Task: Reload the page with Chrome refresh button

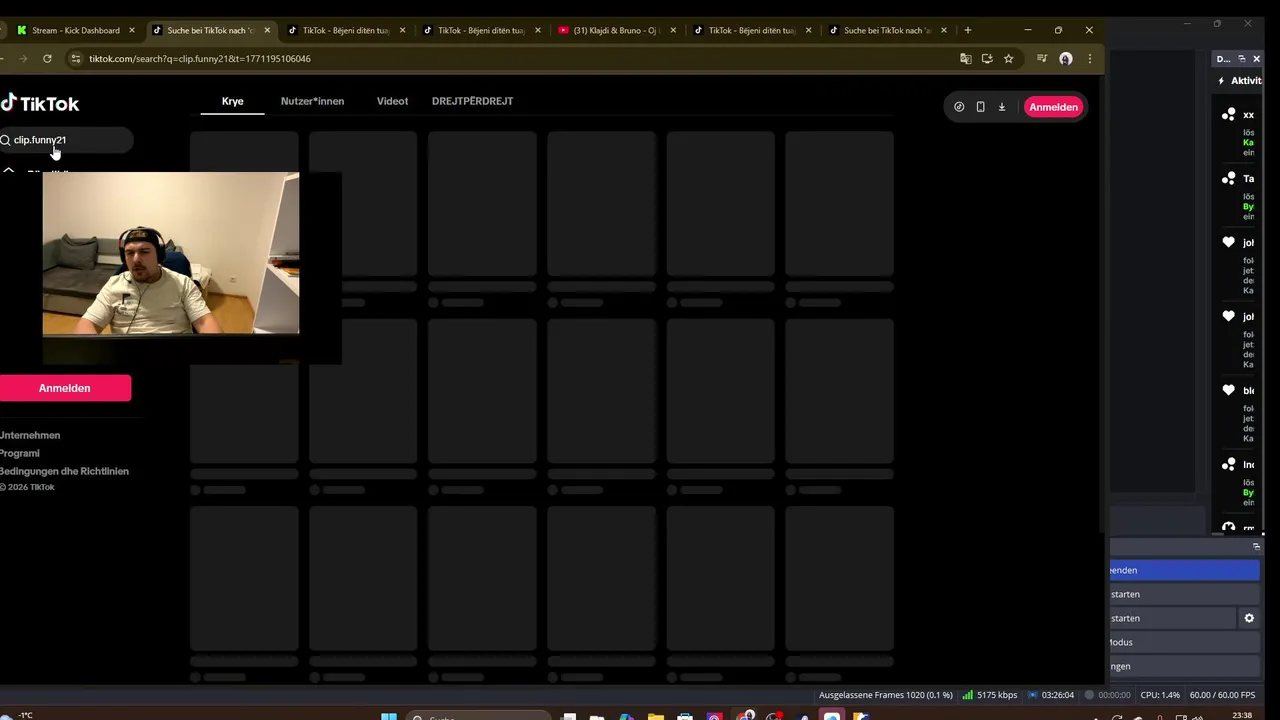Action: pyautogui.click(x=47, y=58)
